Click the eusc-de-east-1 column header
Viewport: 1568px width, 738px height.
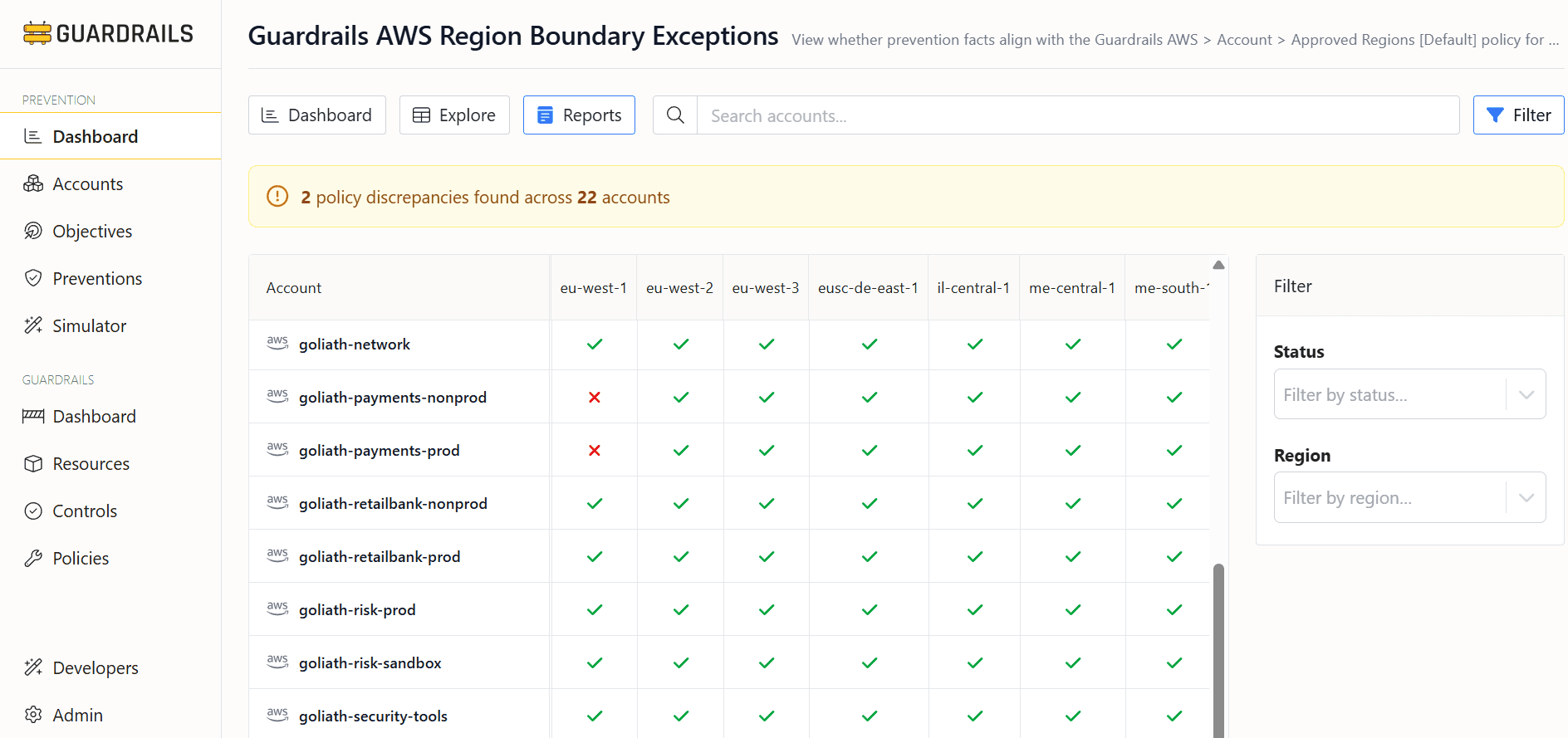[x=868, y=287]
